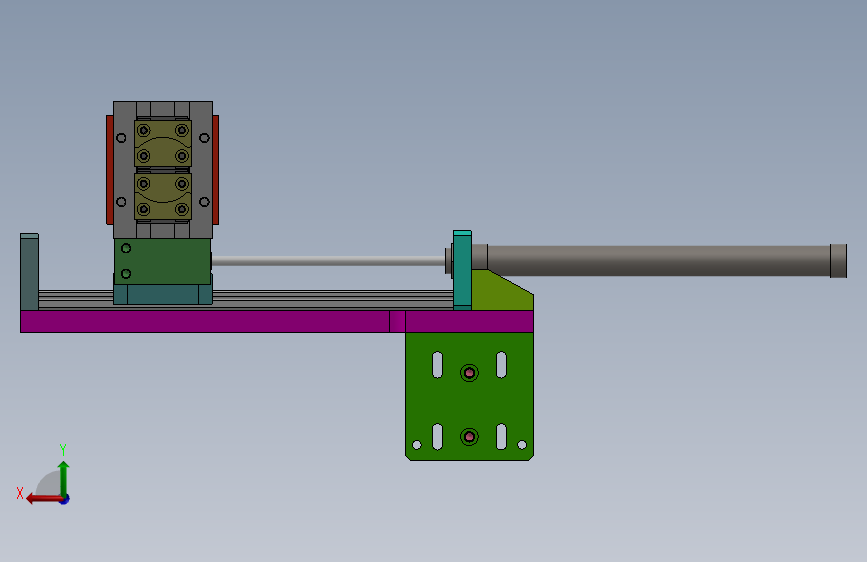
Task: Pick the dark green carriage block
Action: [163, 261]
